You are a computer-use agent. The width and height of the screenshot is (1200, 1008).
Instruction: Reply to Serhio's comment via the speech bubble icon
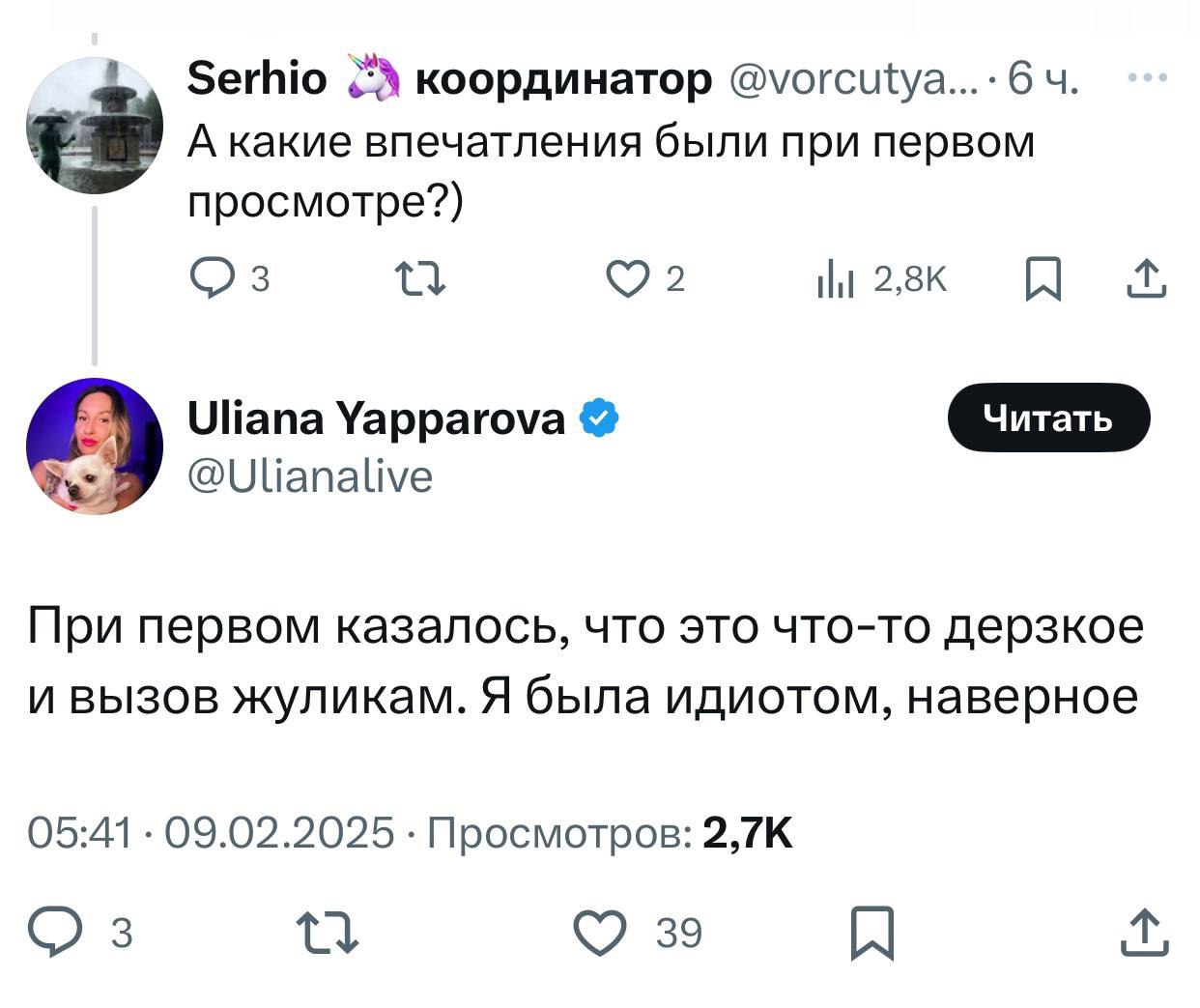coord(208,279)
